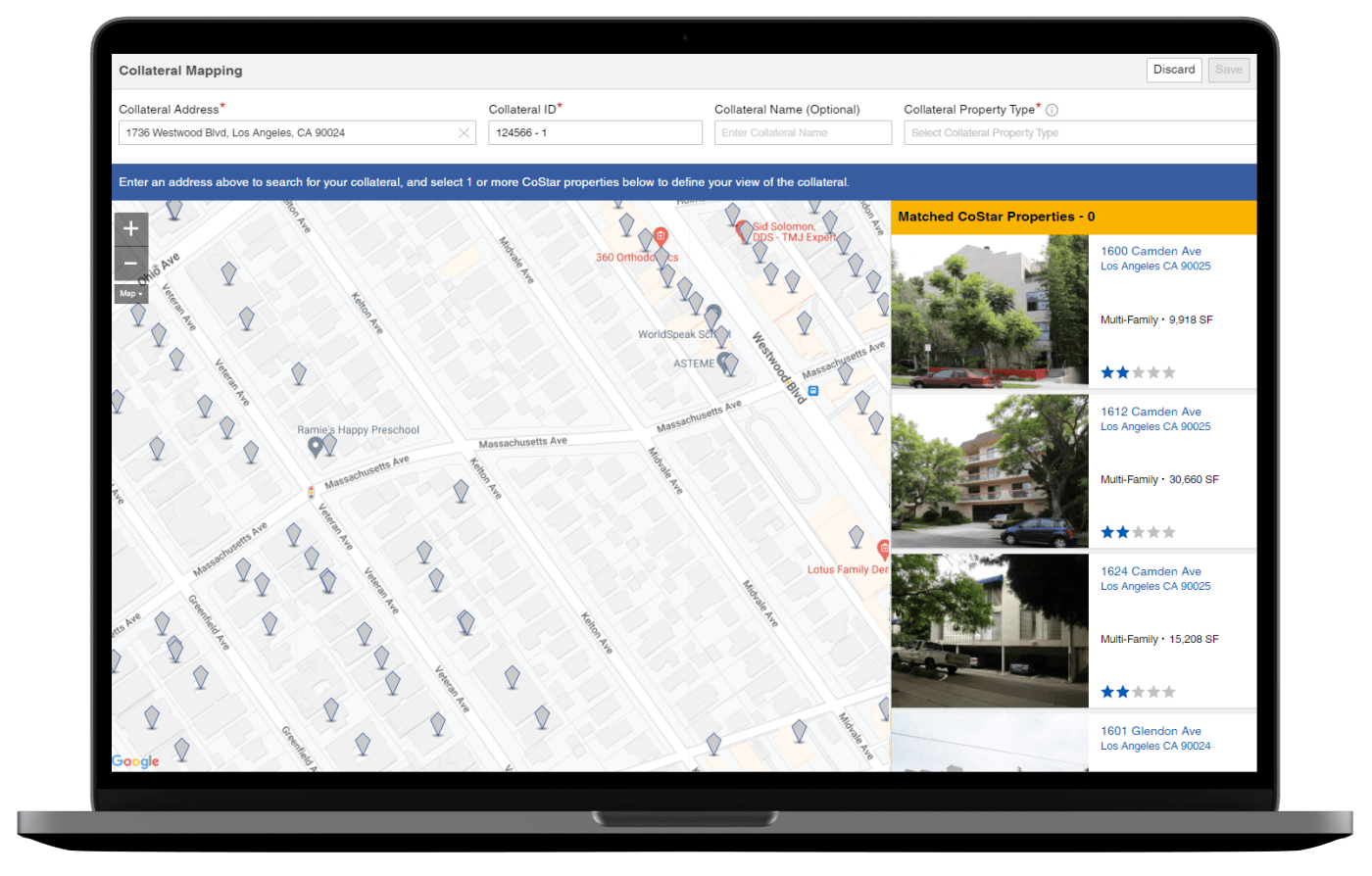Click the bus stop icon on Westwood Blvd
Viewport: 1372px width, 876px height.
click(x=812, y=390)
